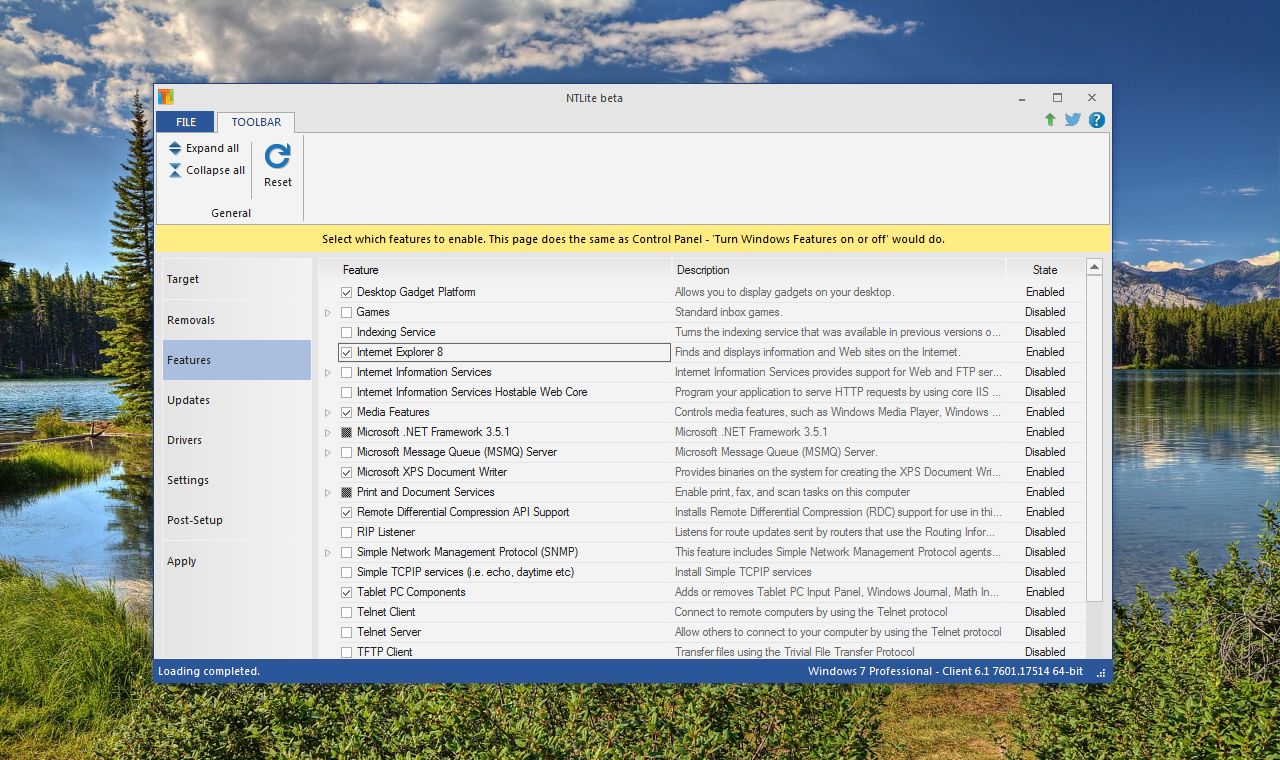The height and width of the screenshot is (760, 1280).
Task: Click Expand all in toolbar
Action: pos(204,148)
